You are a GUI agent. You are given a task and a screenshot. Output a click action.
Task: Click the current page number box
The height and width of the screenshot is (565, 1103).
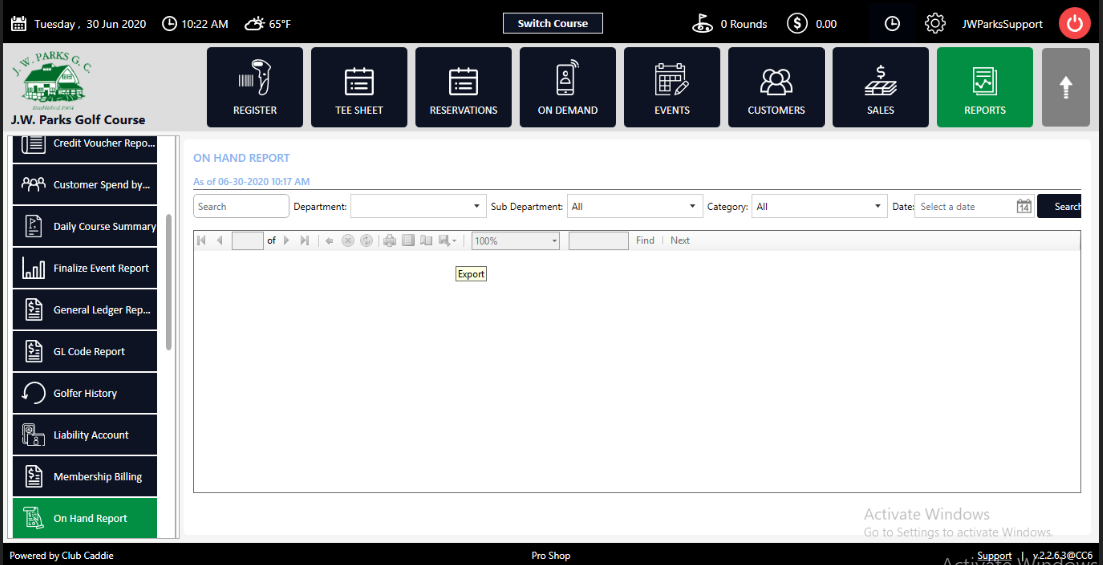(x=247, y=241)
